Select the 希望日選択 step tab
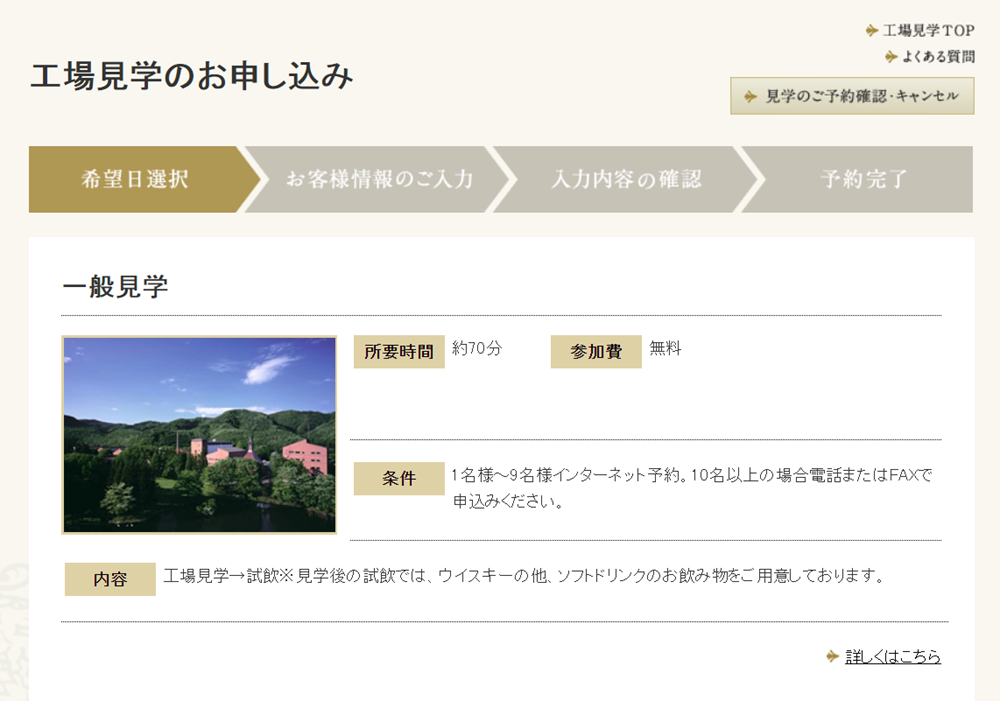This screenshot has height=701, width=1000. [x=135, y=180]
